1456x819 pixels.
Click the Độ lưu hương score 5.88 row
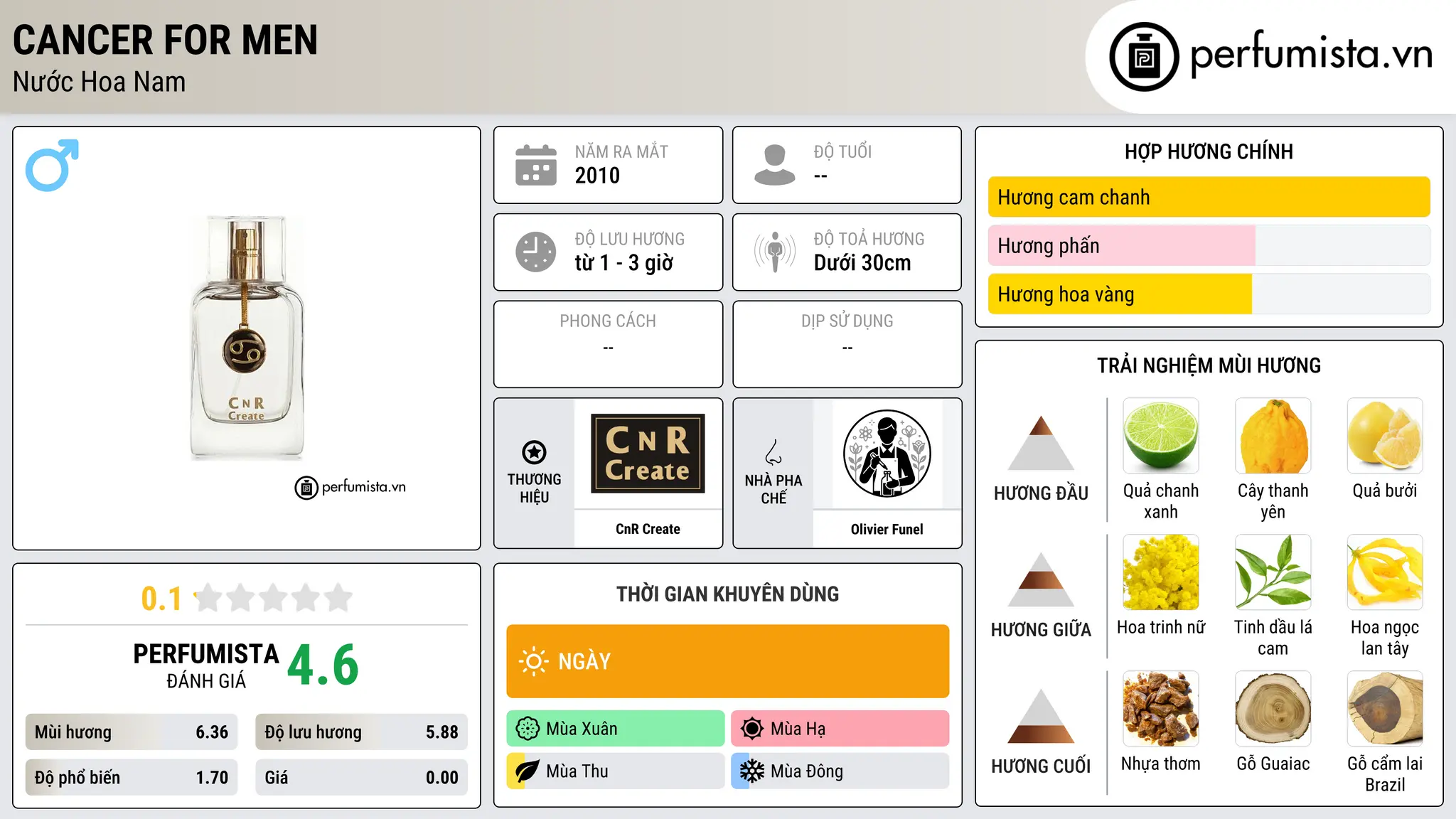pos(362,732)
